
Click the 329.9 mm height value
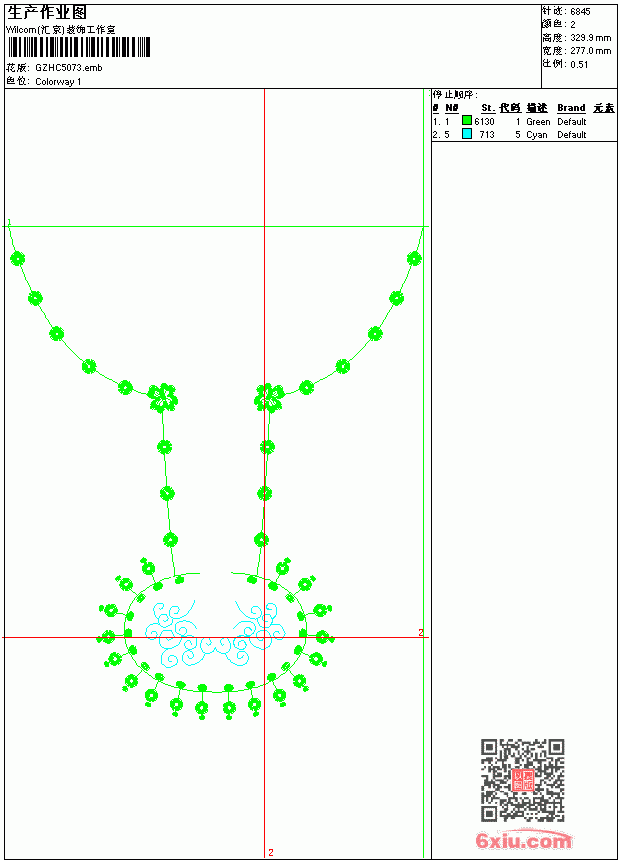[590, 38]
